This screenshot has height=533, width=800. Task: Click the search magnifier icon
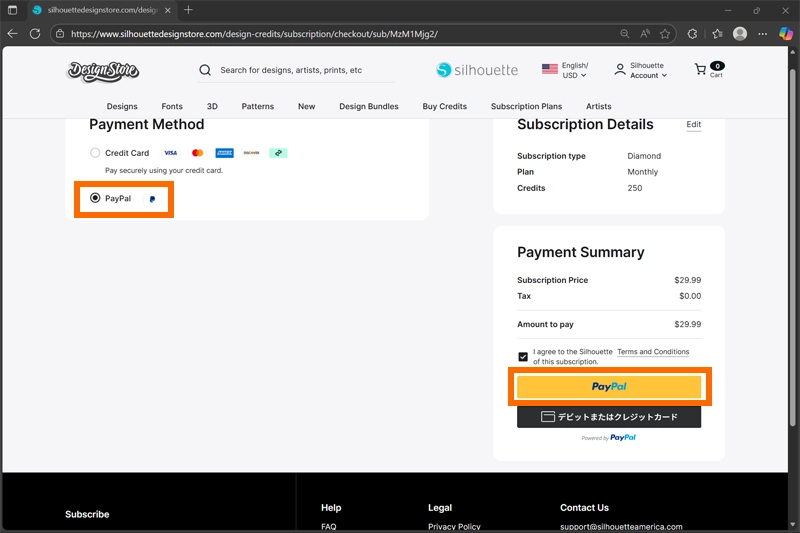pyautogui.click(x=205, y=71)
